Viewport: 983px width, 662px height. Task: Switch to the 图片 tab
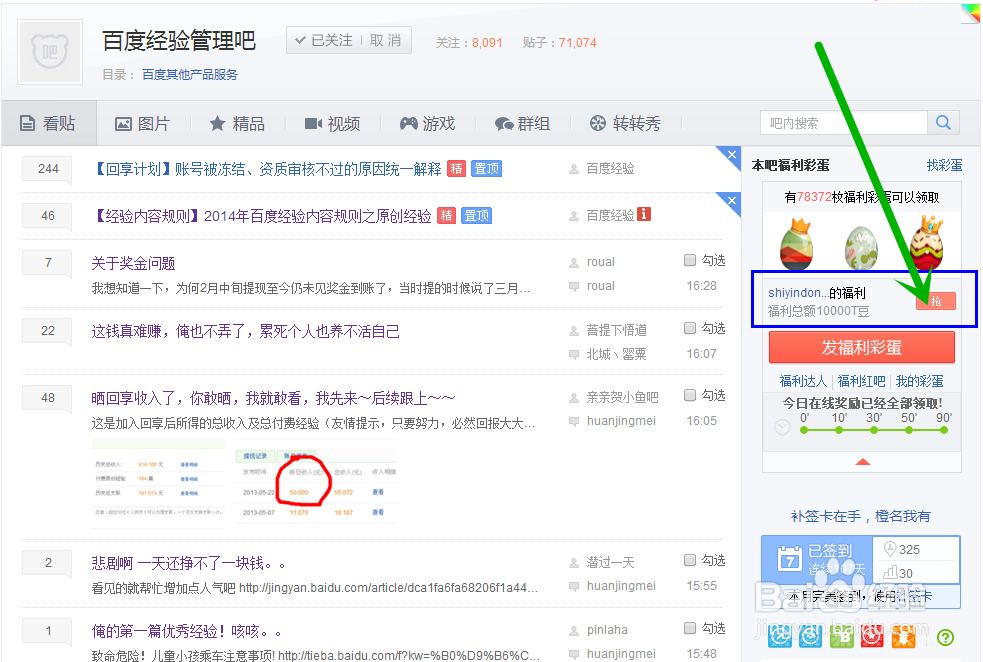[142, 123]
